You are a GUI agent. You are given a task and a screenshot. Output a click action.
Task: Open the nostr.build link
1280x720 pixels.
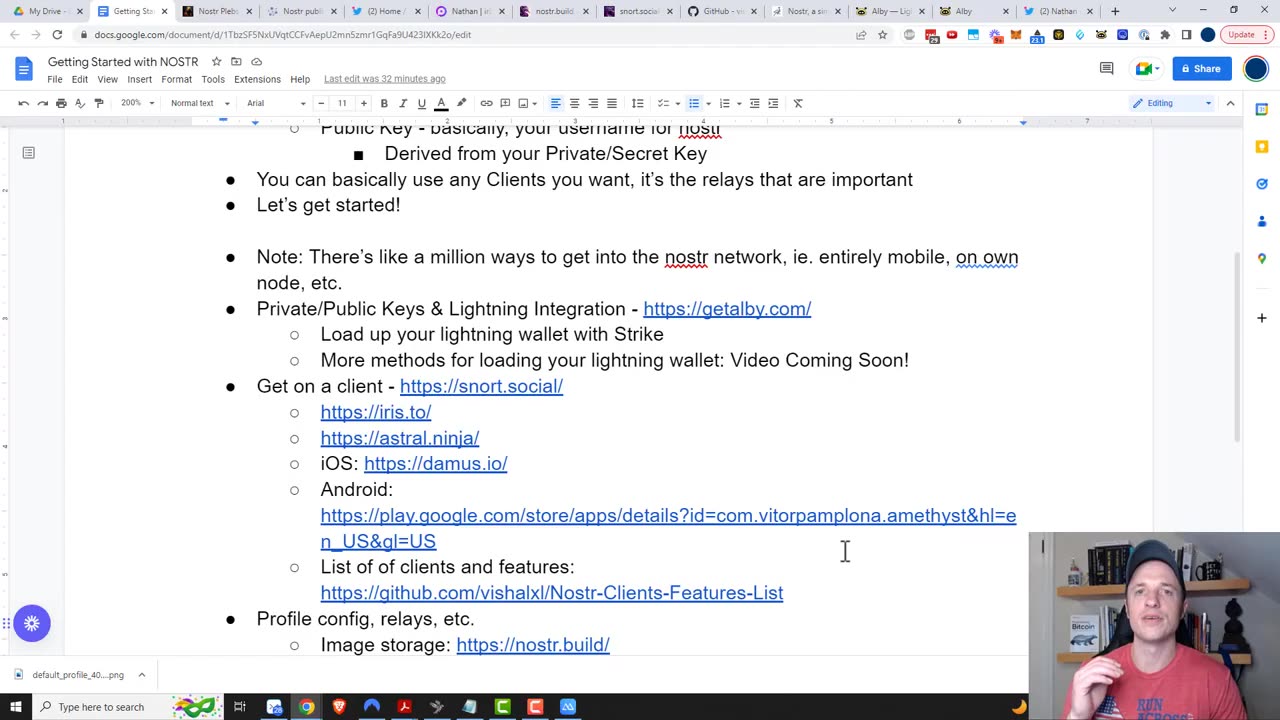coord(533,645)
